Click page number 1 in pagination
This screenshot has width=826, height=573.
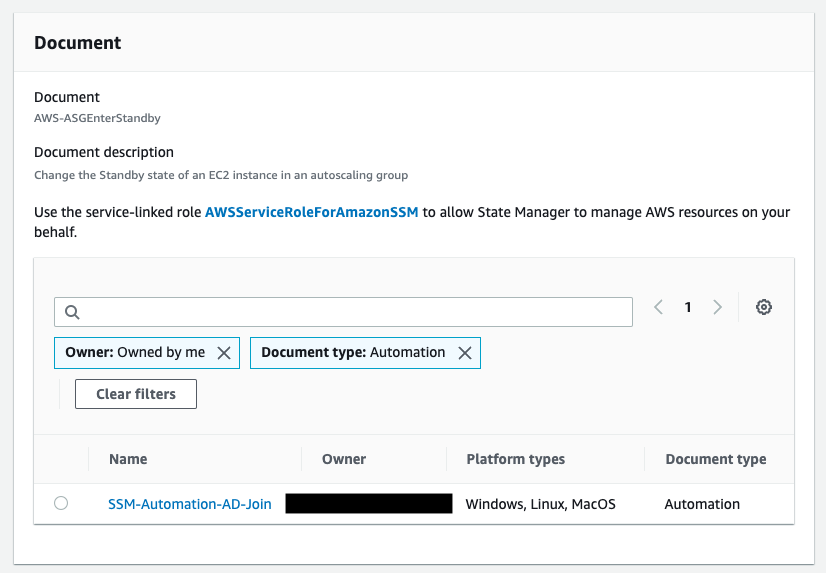pyautogui.click(x=688, y=308)
